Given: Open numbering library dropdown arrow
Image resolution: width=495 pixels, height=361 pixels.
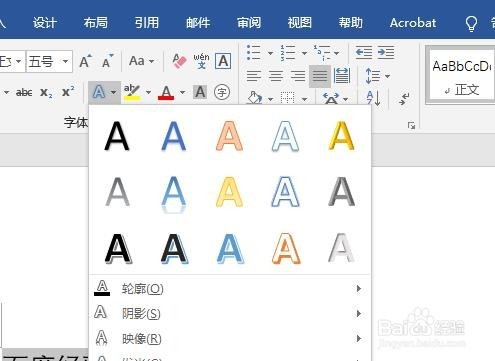Looking at the screenshot, I should [x=304, y=53].
